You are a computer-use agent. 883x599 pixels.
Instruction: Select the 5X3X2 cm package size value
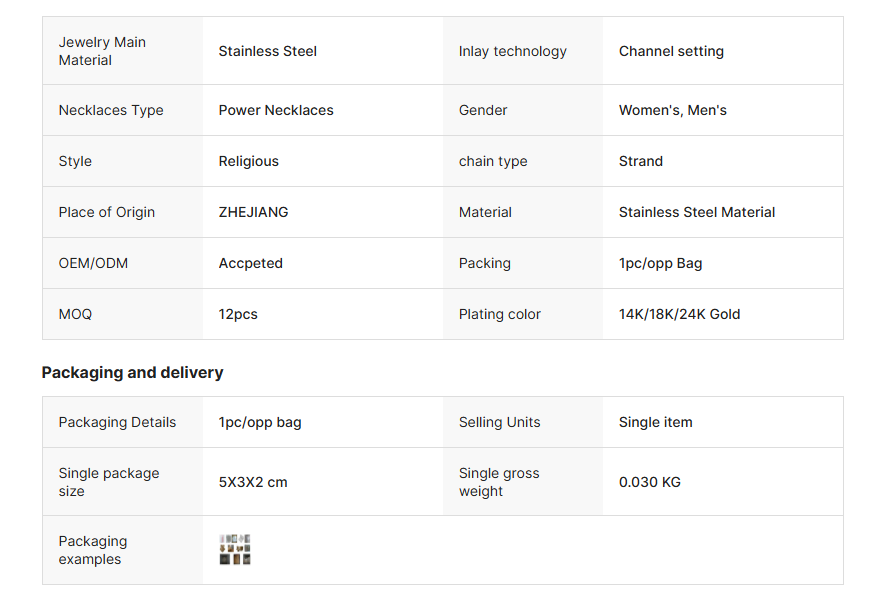tap(253, 482)
